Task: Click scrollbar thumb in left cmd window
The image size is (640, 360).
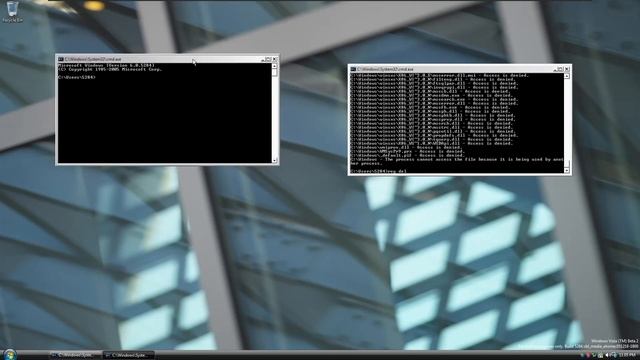Action: pos(275,72)
